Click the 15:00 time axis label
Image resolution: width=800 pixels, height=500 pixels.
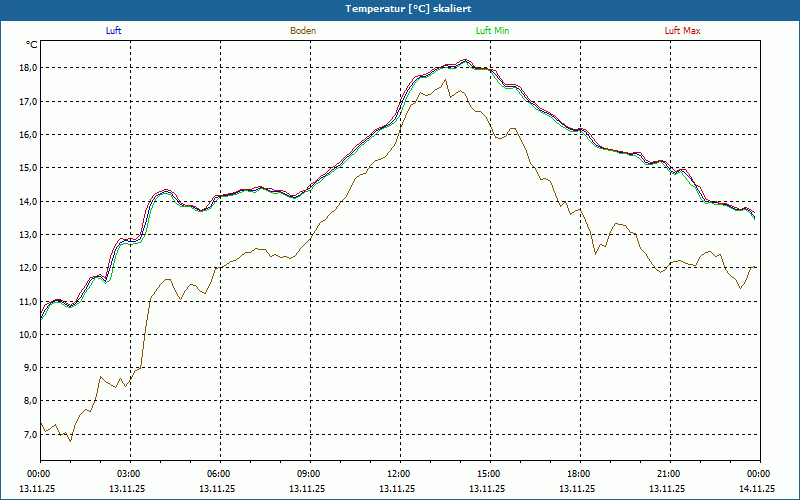(x=489, y=474)
